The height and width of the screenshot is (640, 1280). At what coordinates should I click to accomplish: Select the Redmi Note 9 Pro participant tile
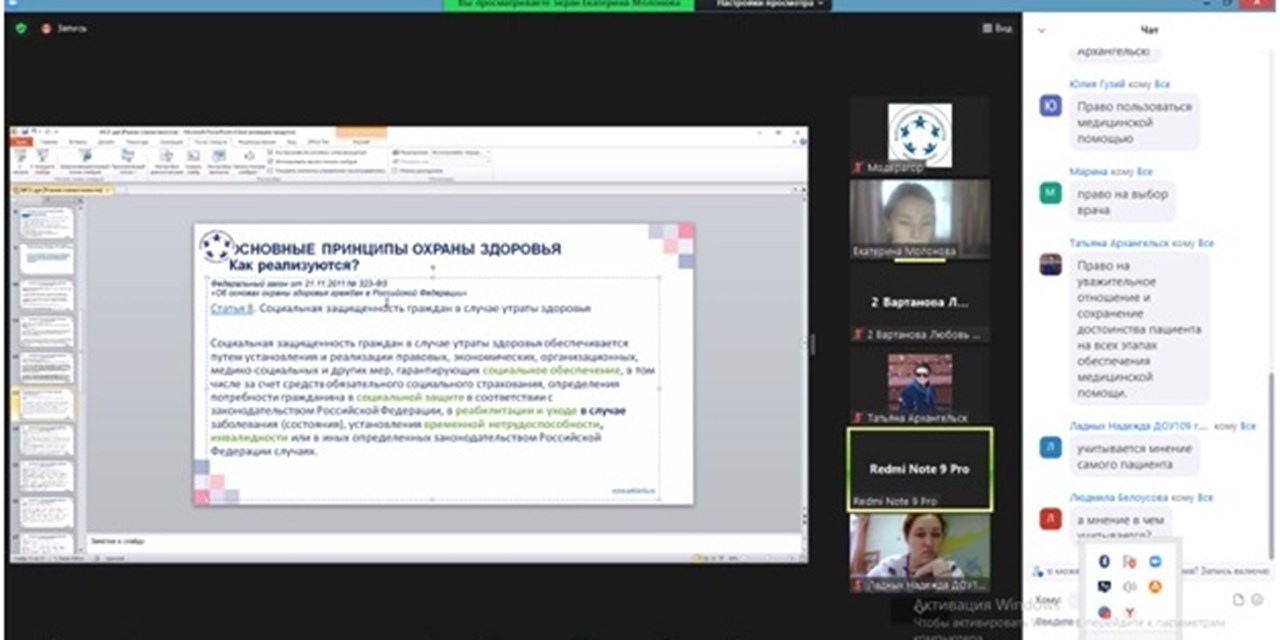(x=919, y=469)
